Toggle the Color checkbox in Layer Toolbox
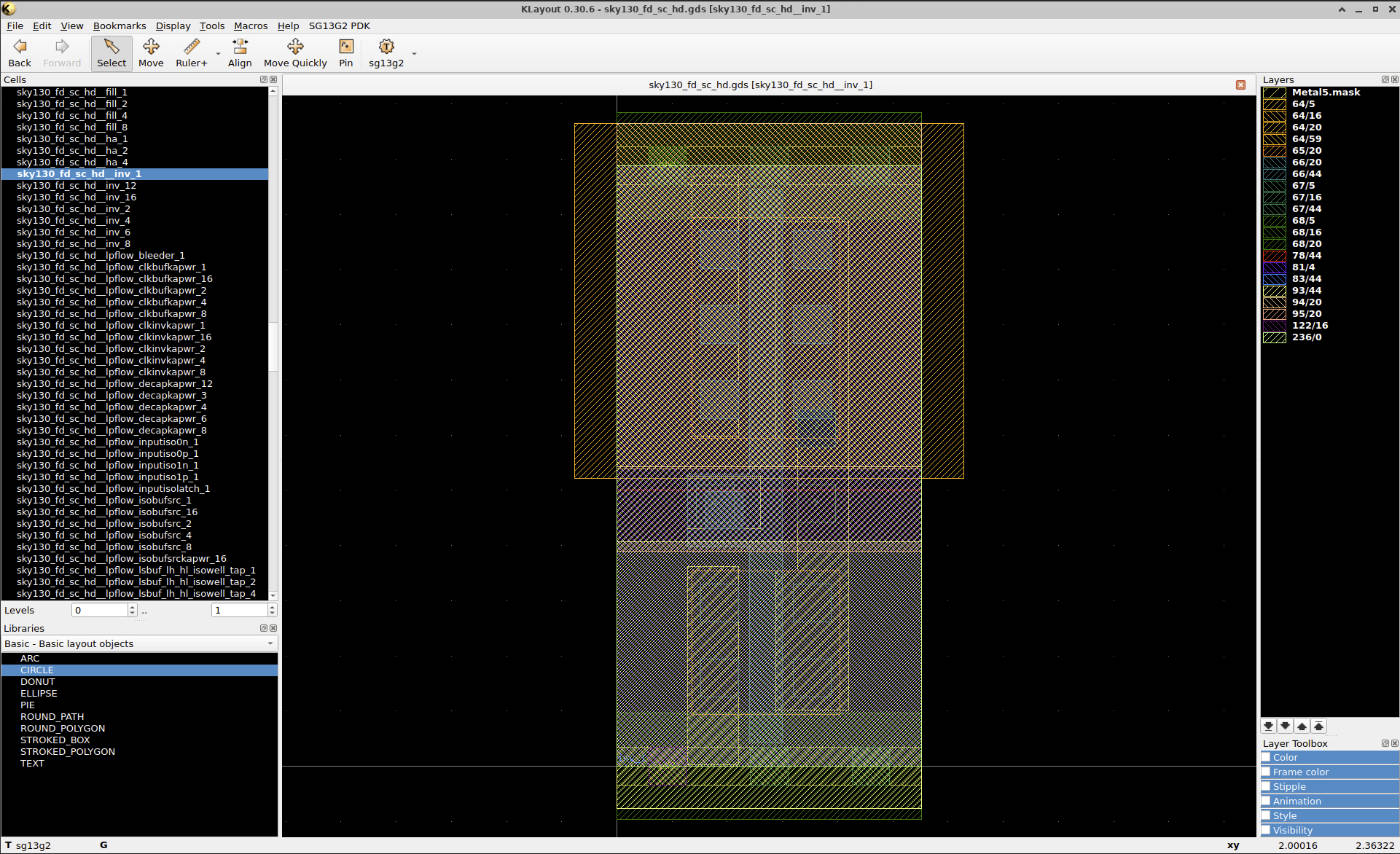 click(1266, 758)
